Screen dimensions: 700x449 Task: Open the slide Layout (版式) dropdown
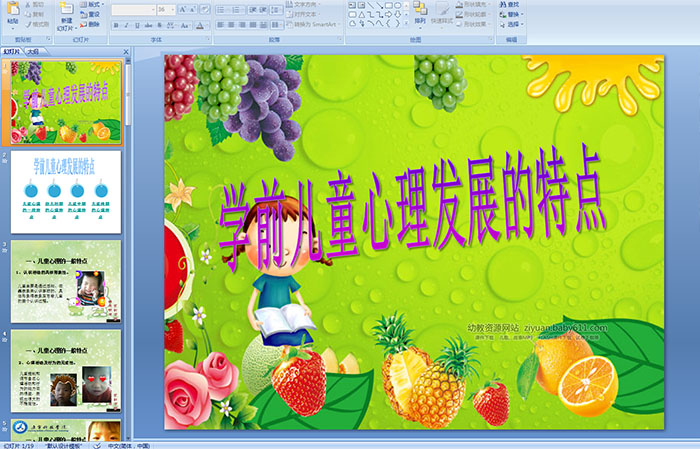pos(91,4)
